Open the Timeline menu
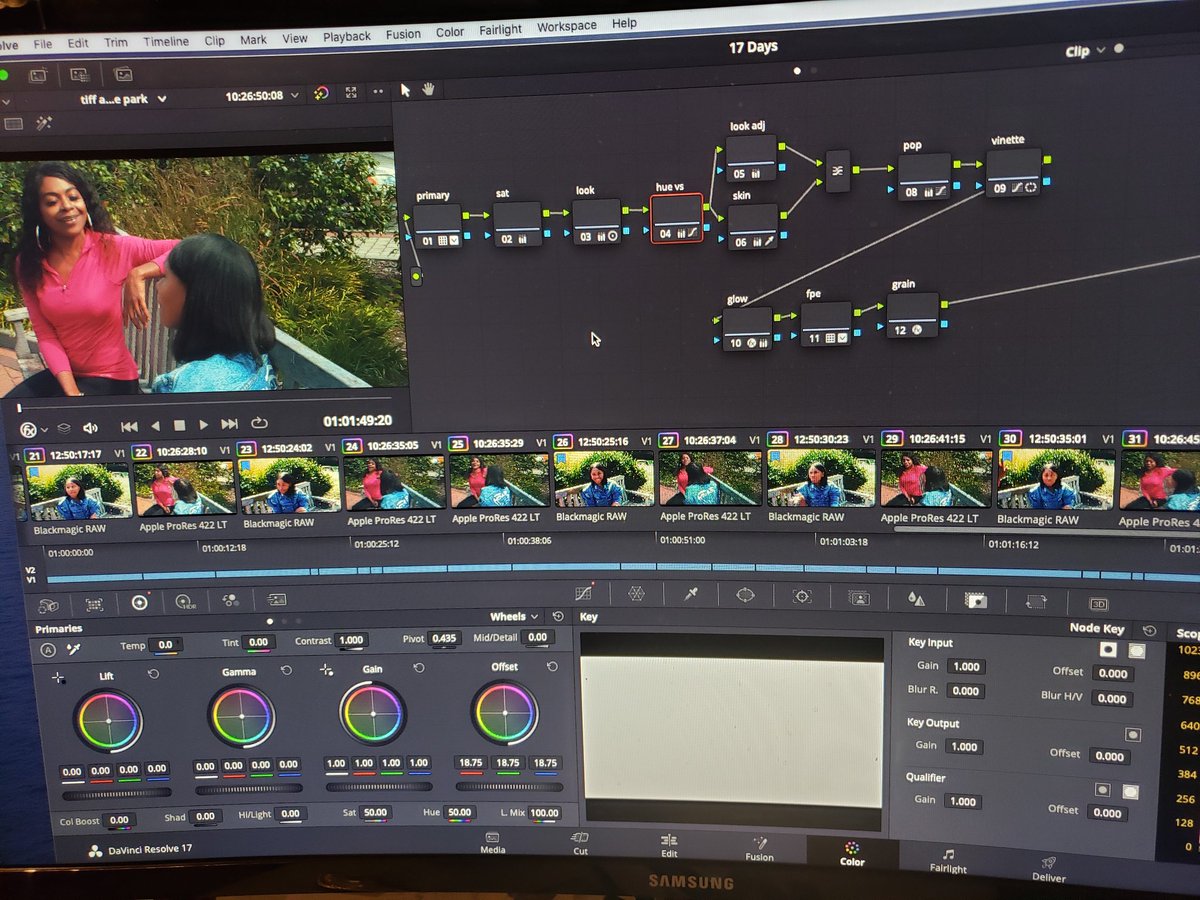The width and height of the screenshot is (1200, 900). pyautogui.click(x=165, y=41)
